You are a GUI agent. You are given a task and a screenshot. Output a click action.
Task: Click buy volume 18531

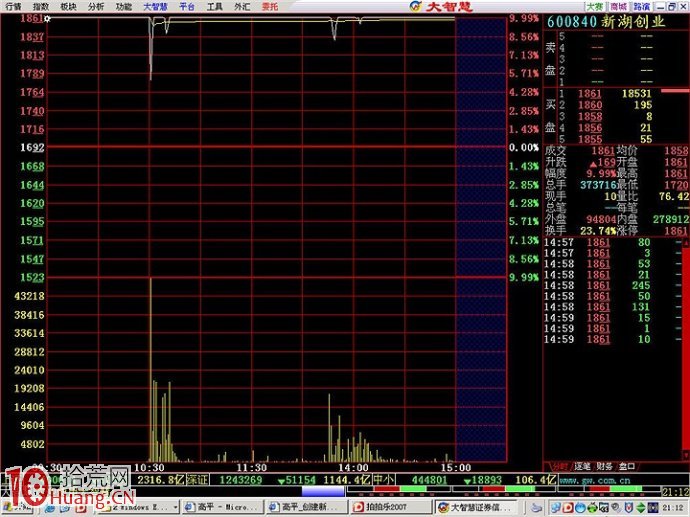(x=636, y=93)
